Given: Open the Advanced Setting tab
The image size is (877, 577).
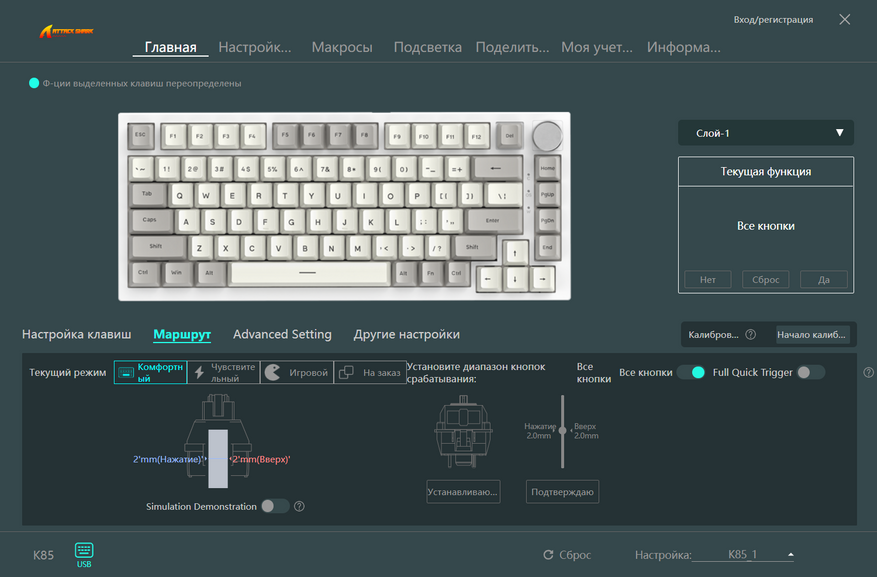Looking at the screenshot, I should click(282, 334).
